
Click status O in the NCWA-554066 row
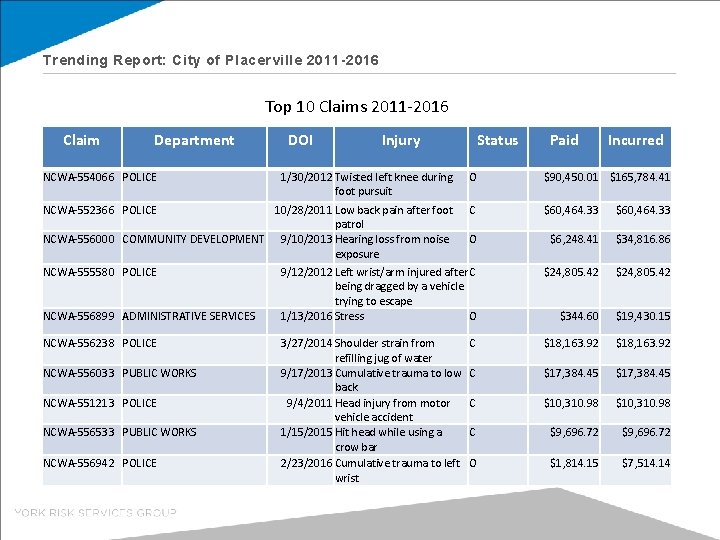pyautogui.click(x=473, y=177)
